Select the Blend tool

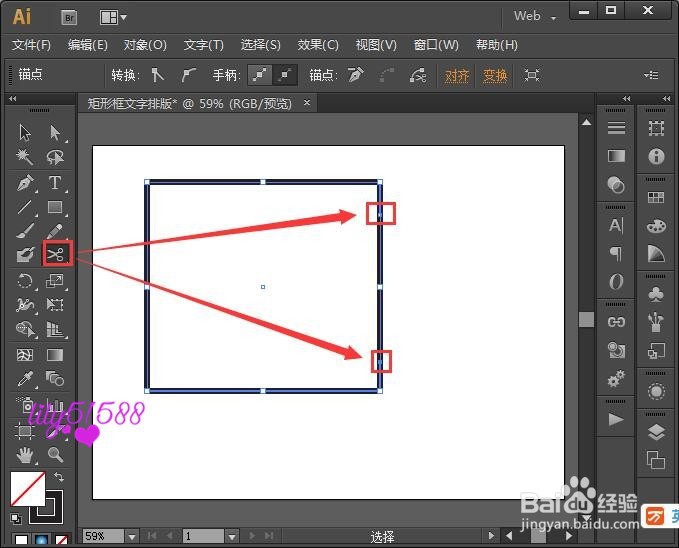(x=55, y=379)
